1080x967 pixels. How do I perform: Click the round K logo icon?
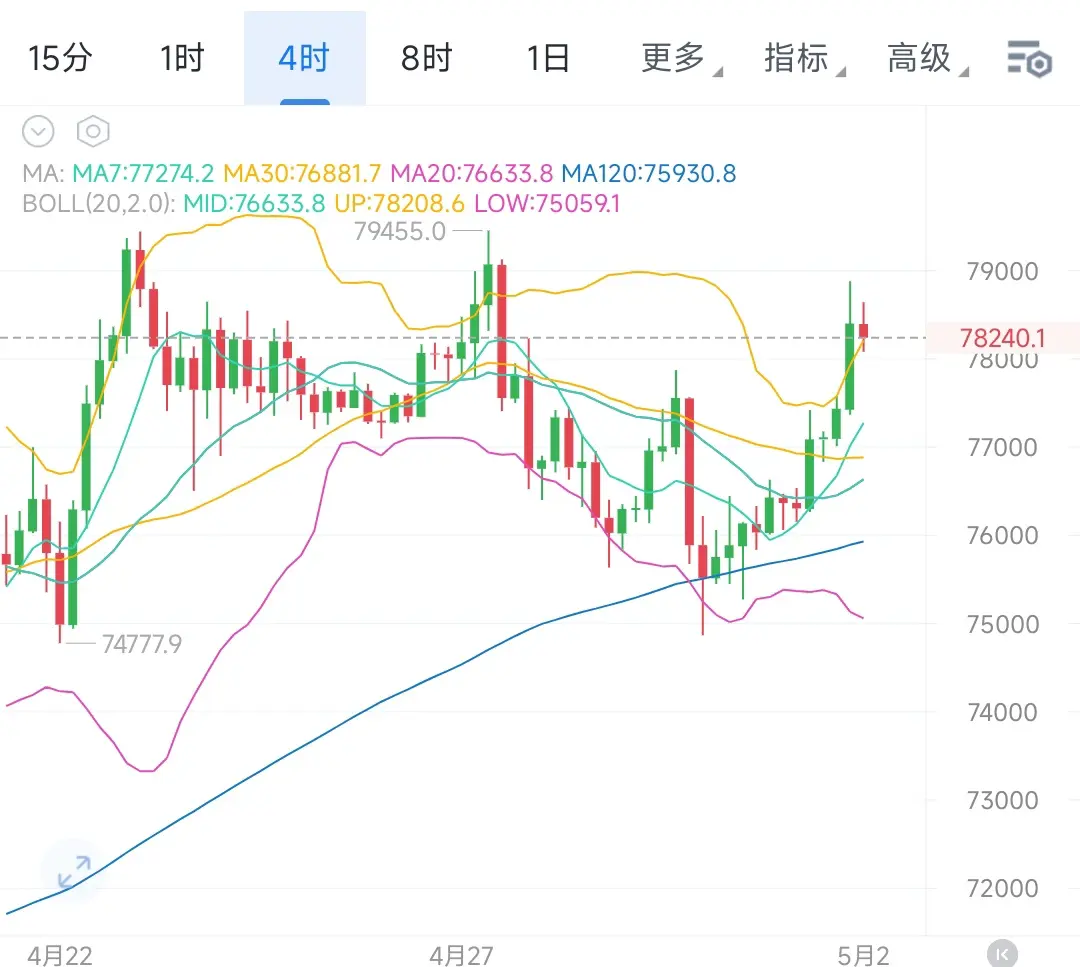pos(1001,954)
